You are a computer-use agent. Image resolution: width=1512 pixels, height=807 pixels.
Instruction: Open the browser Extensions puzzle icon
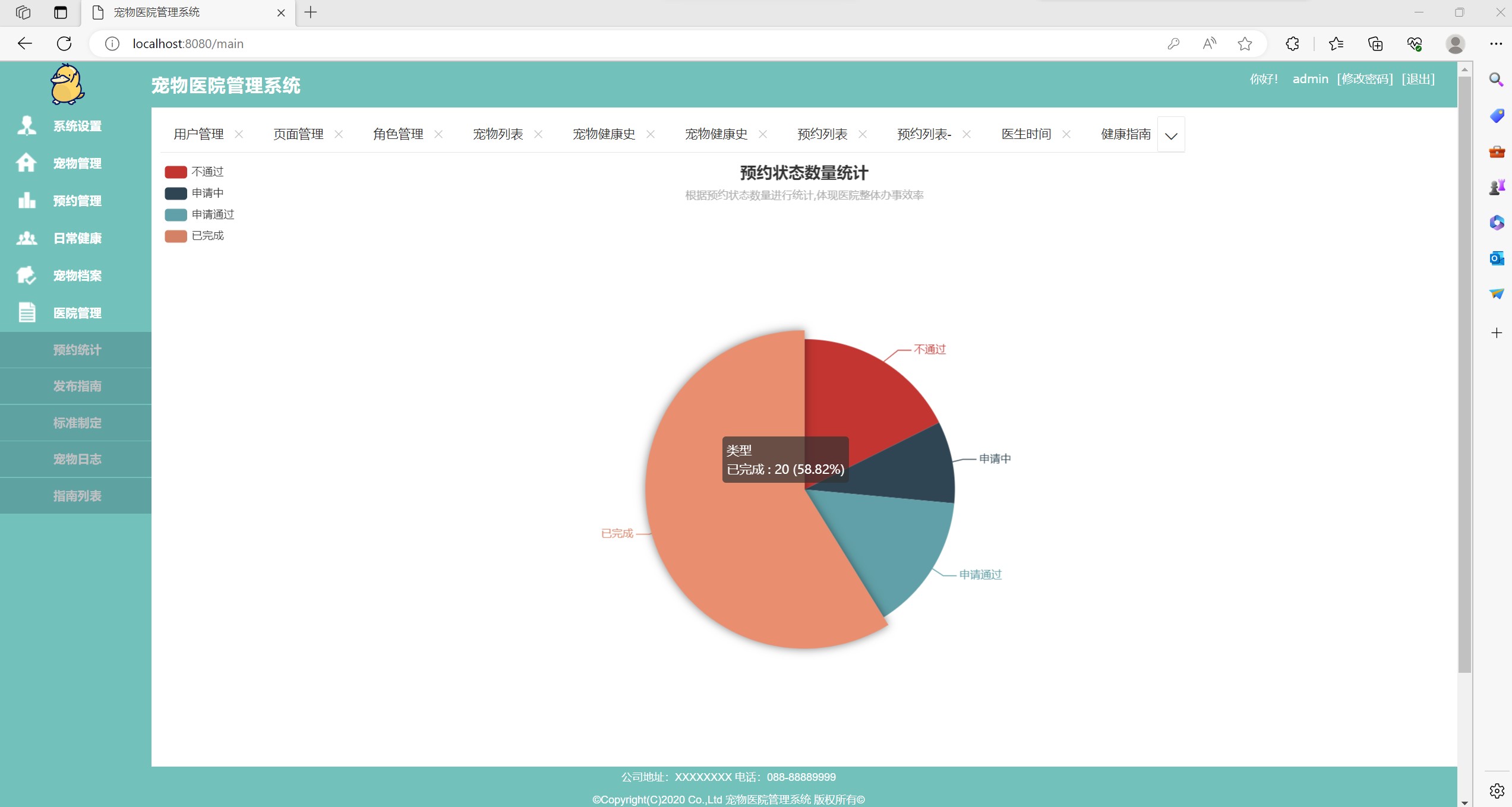(1292, 43)
